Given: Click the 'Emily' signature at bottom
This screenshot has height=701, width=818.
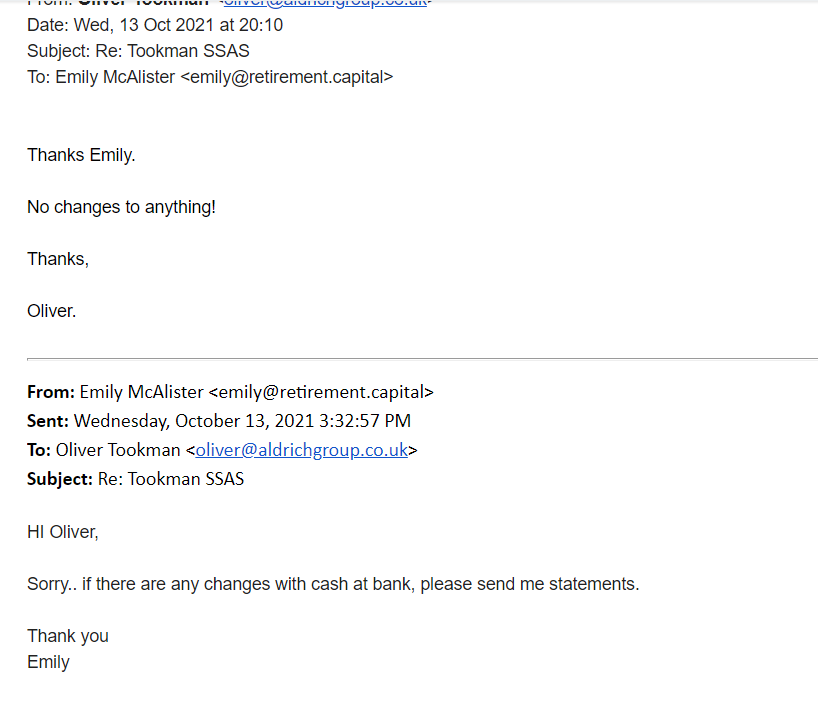Looking at the screenshot, I should point(49,662).
